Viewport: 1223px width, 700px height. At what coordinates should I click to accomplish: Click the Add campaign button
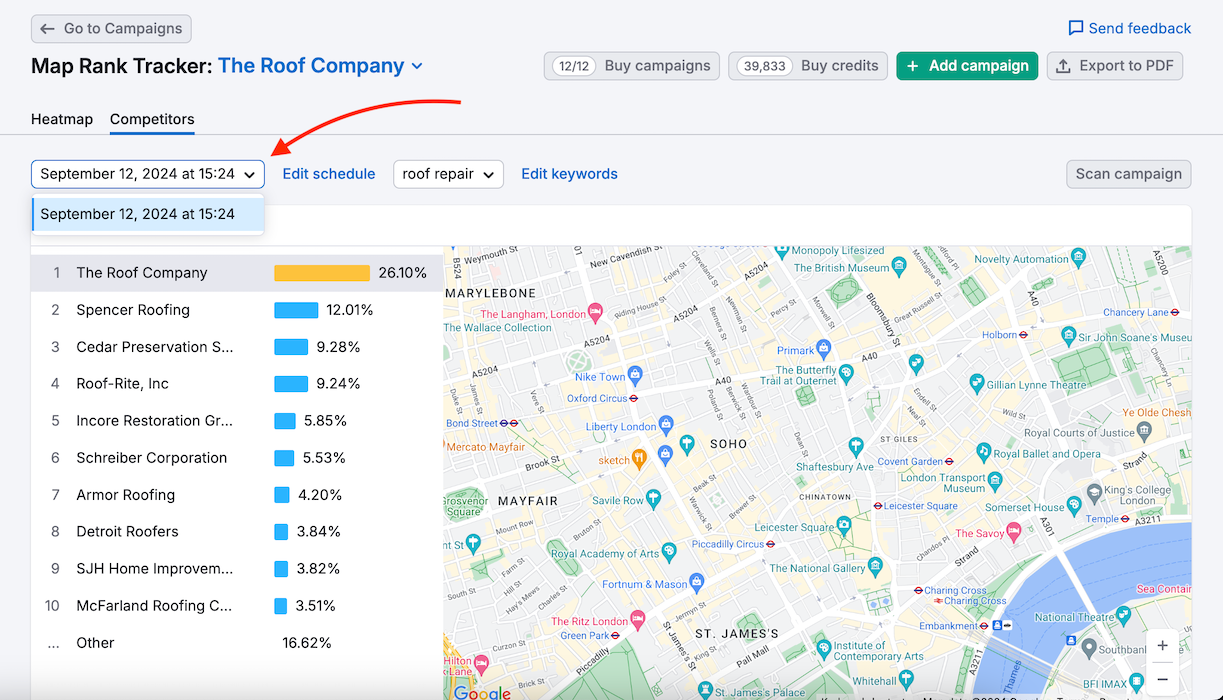click(x=967, y=66)
